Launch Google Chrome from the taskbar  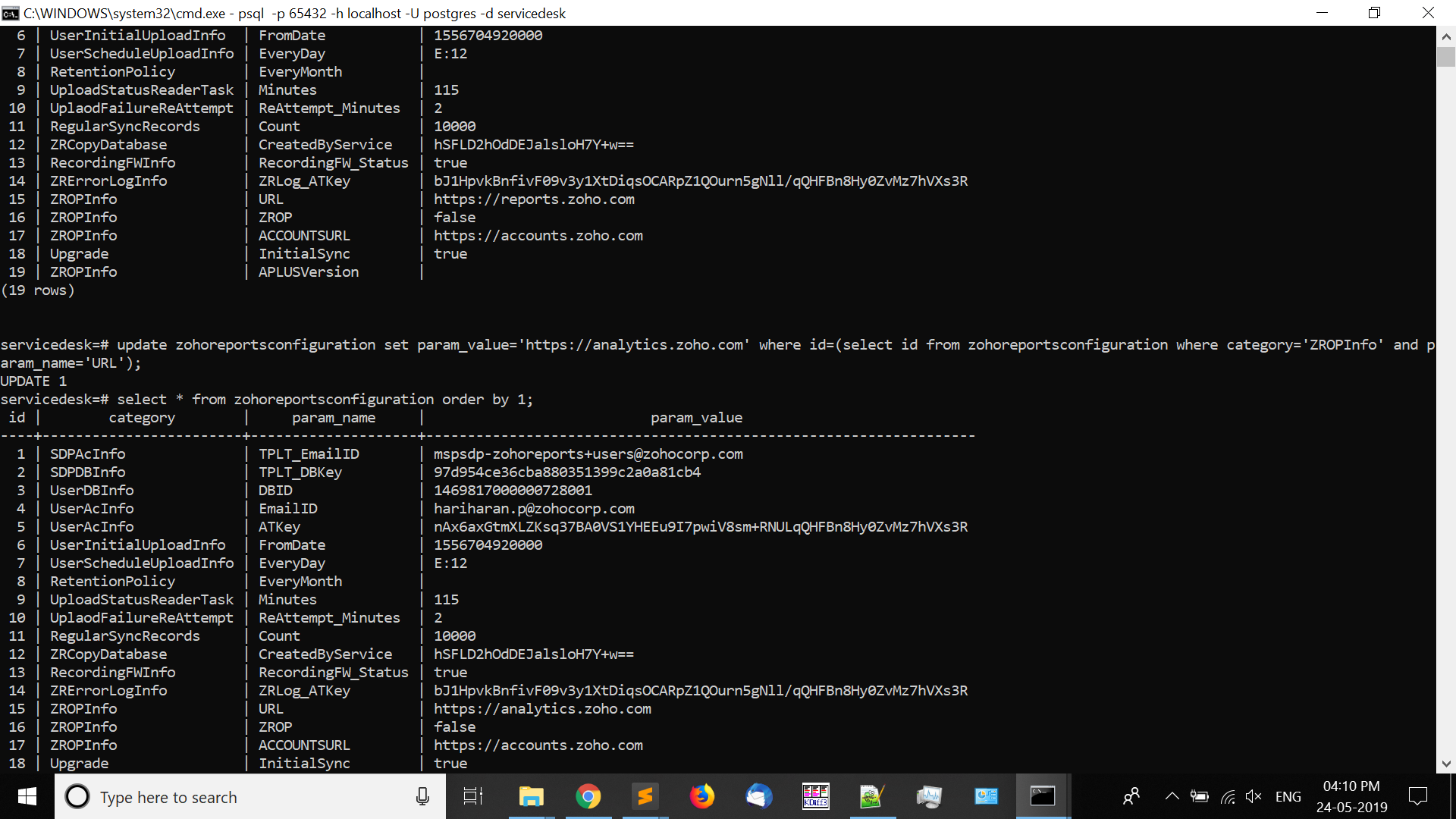click(588, 796)
